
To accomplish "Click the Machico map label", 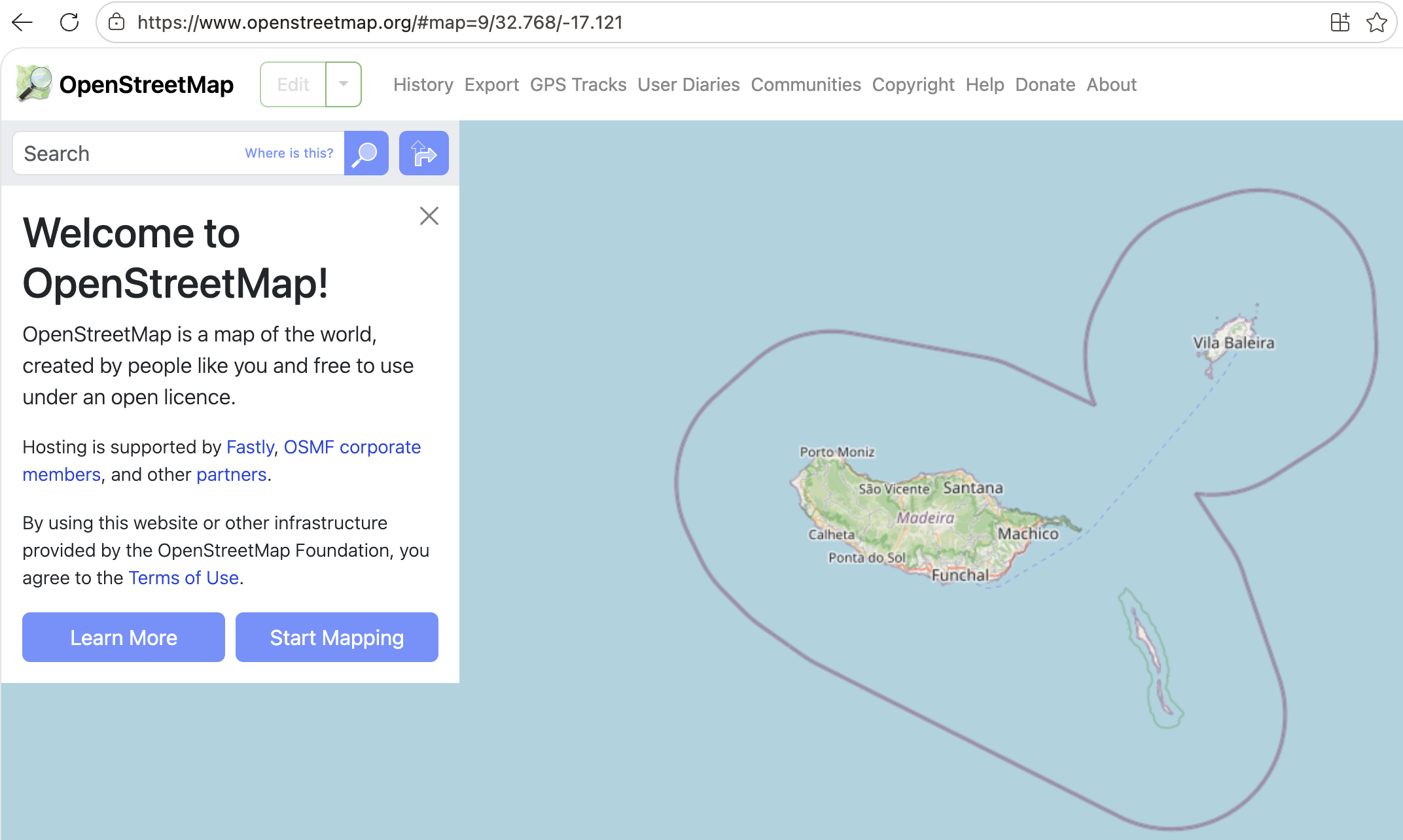I will coord(1028,533).
